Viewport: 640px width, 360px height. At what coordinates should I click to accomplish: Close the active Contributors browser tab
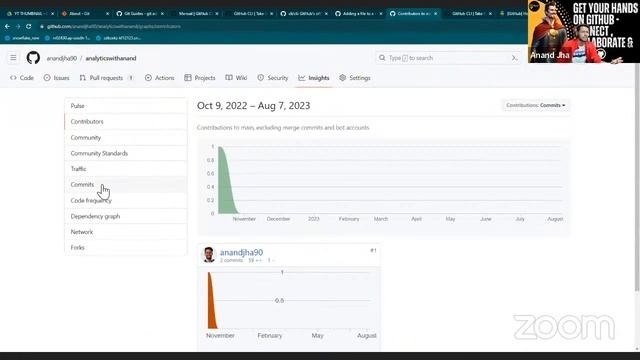pyautogui.click(x=436, y=13)
